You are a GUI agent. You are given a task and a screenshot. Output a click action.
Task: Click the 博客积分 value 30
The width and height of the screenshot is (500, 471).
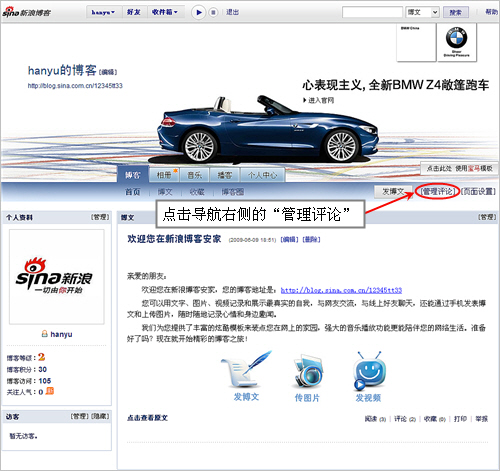tap(43, 369)
